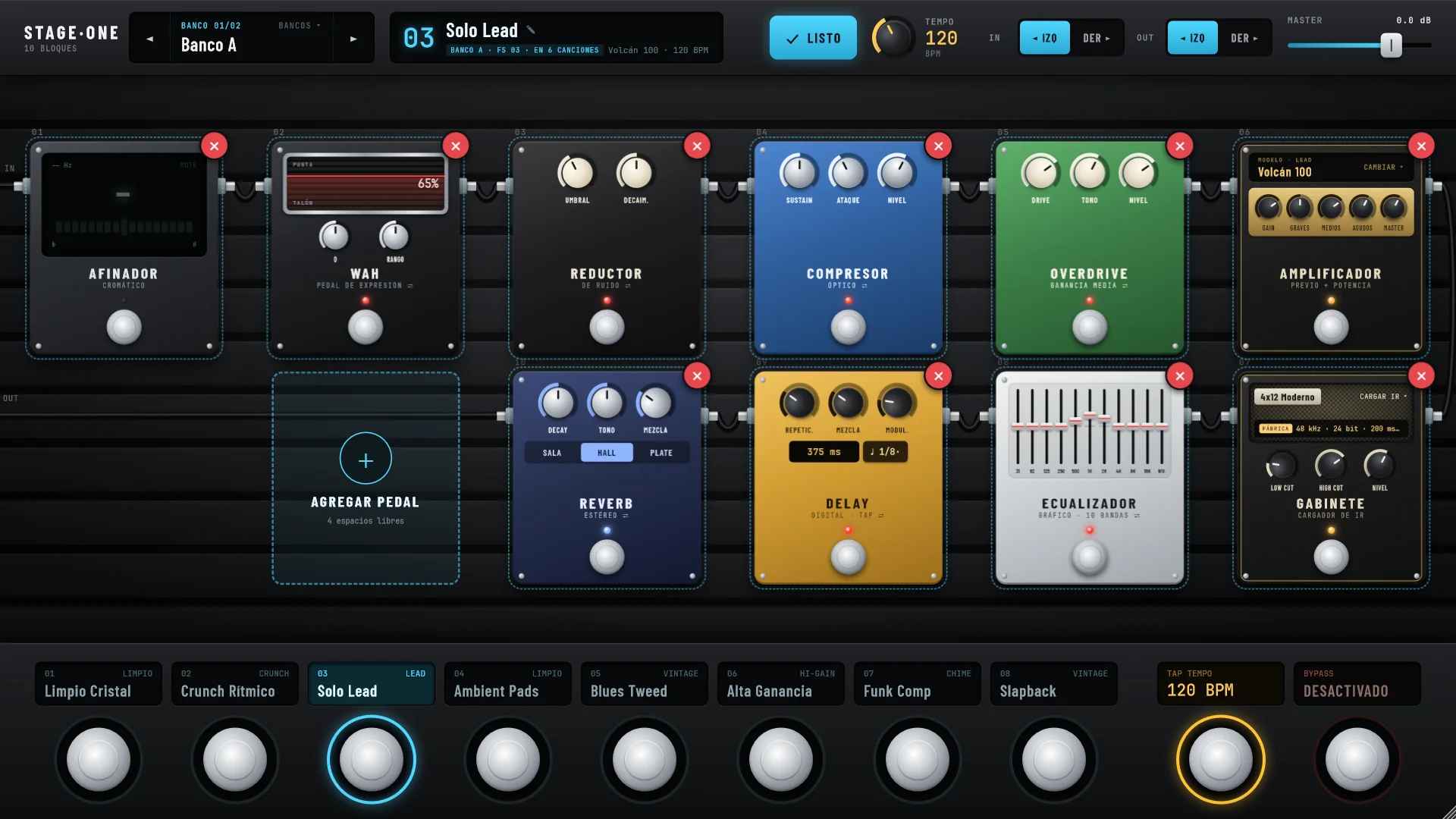The width and height of the screenshot is (1456, 819).
Task: Toggle the Reverb pedal footswitch
Action: pyautogui.click(x=607, y=557)
